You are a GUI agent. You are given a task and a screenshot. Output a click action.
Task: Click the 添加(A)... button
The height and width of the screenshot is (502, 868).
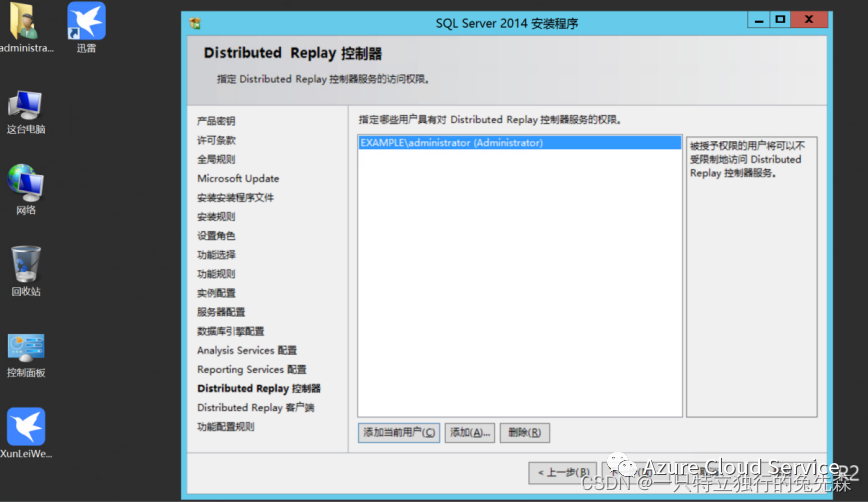click(469, 432)
